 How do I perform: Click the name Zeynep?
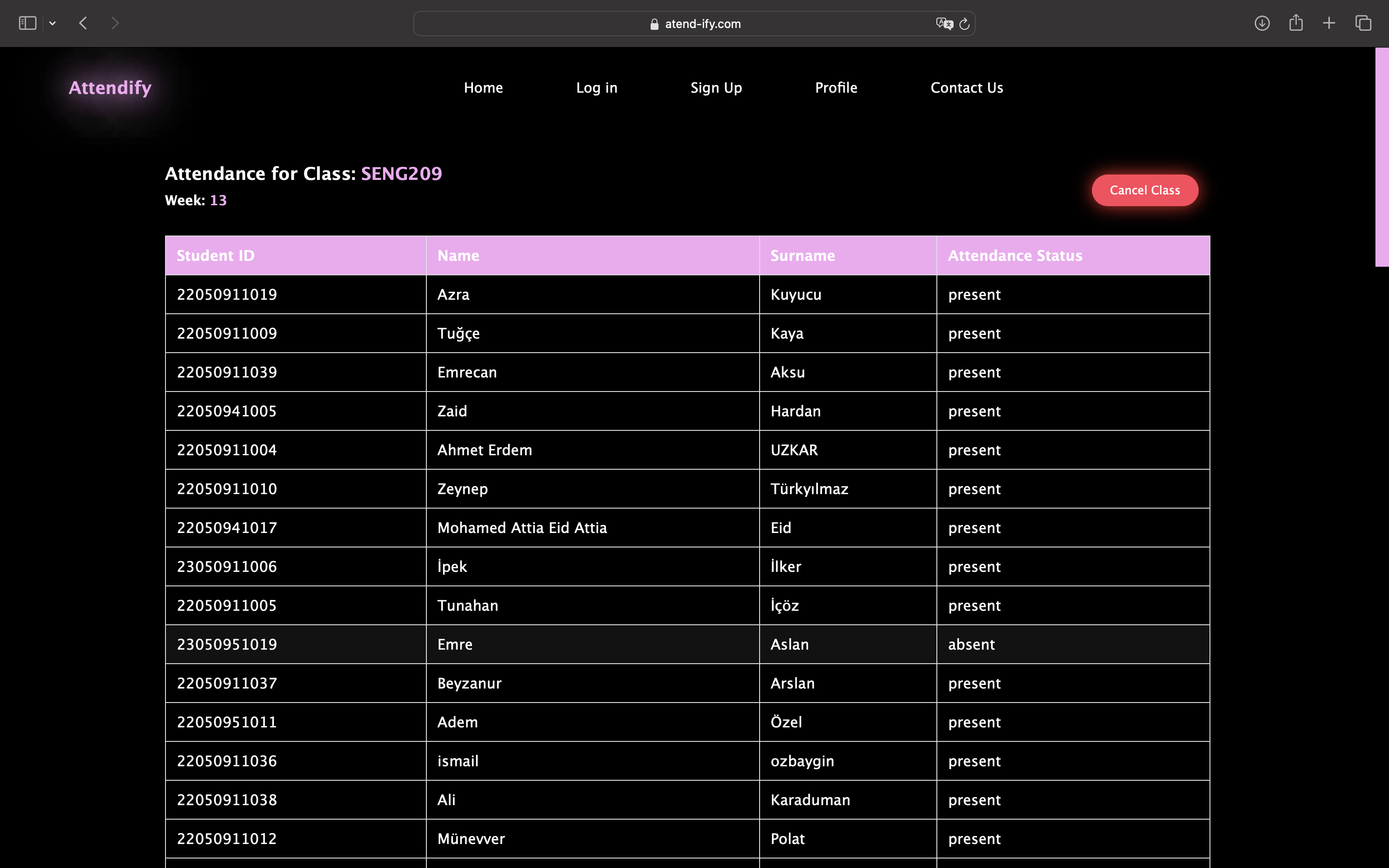coord(463,489)
